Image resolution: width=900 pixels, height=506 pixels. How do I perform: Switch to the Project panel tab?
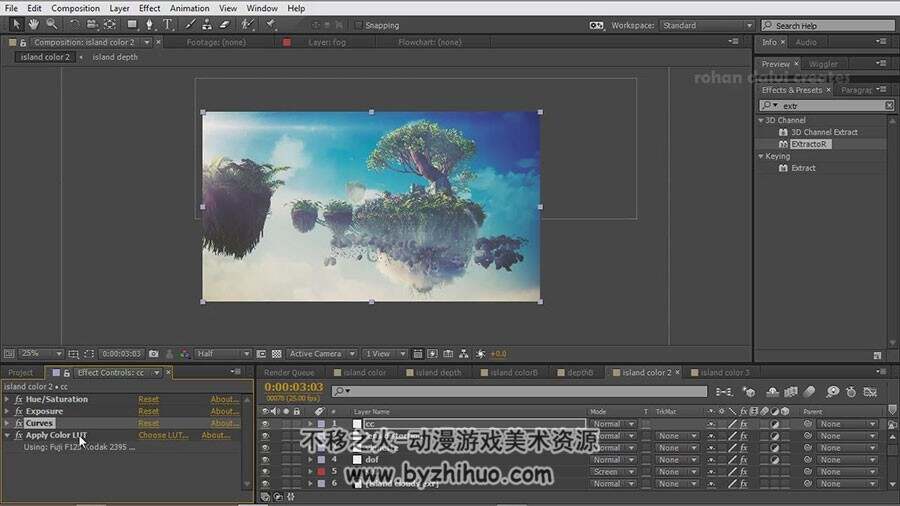point(21,372)
